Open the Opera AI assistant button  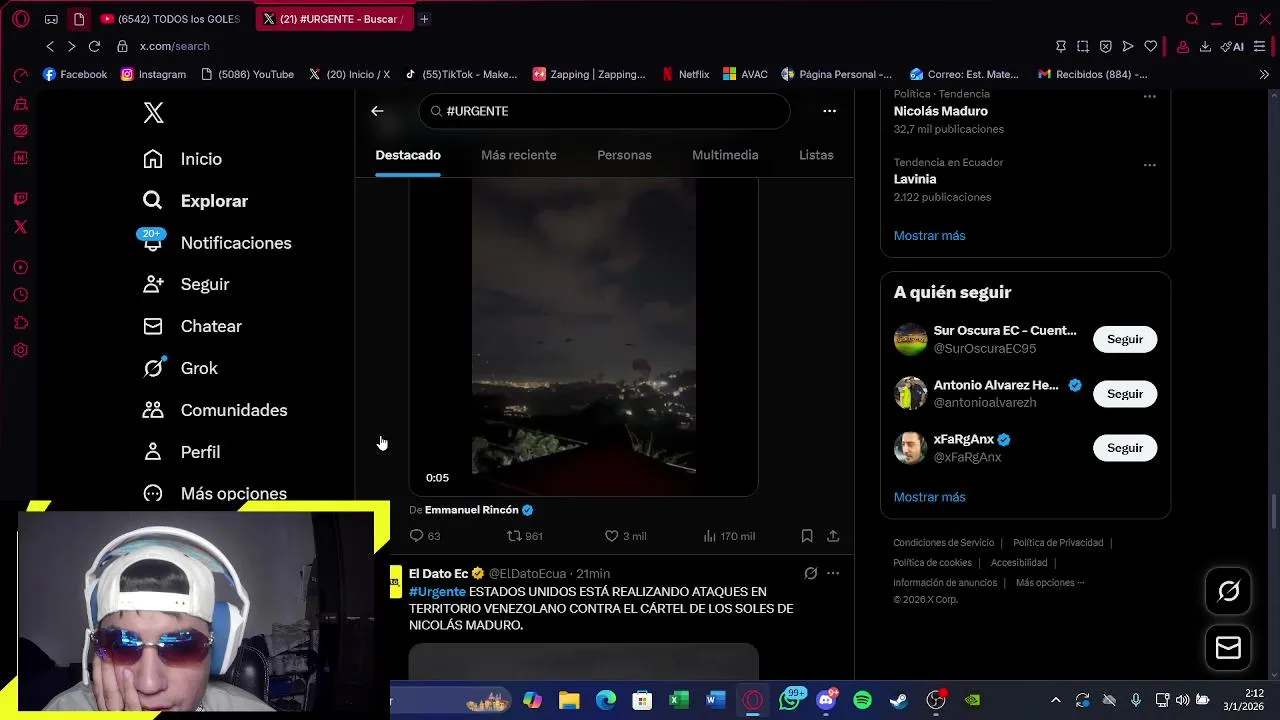(1232, 46)
